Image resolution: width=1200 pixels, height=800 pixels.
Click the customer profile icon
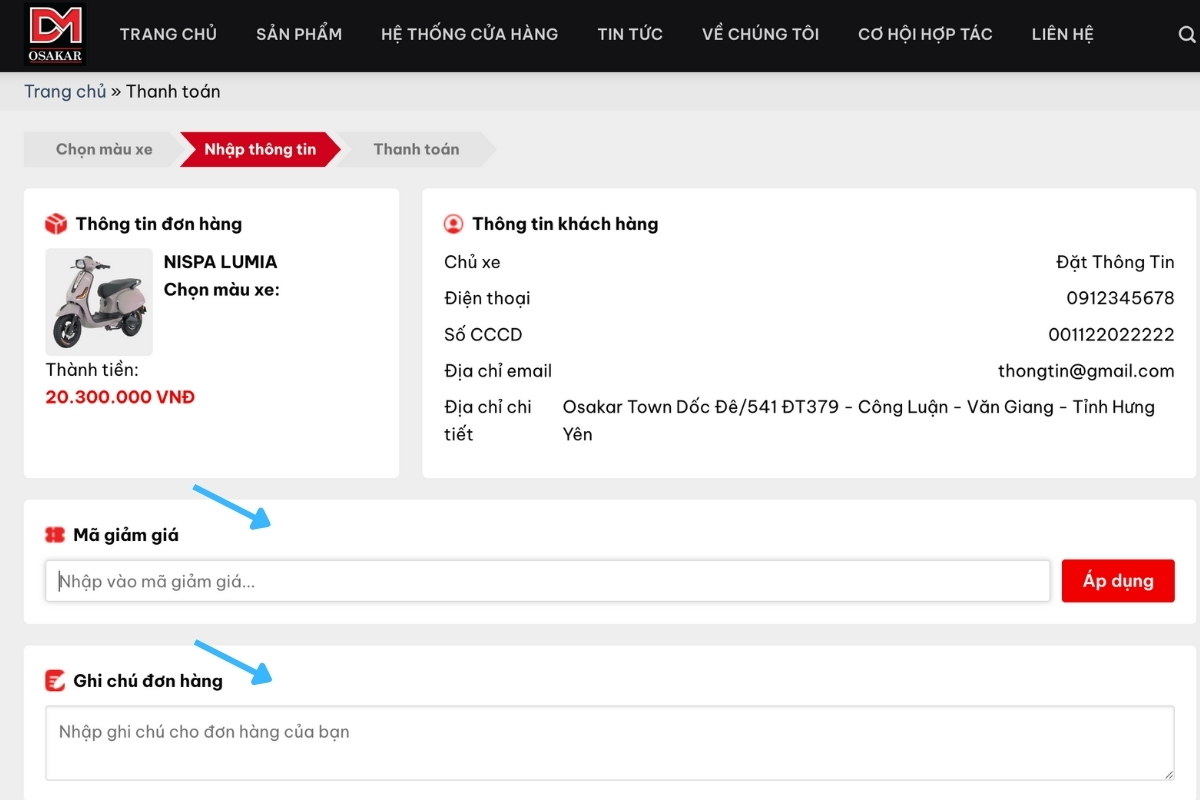pos(454,224)
